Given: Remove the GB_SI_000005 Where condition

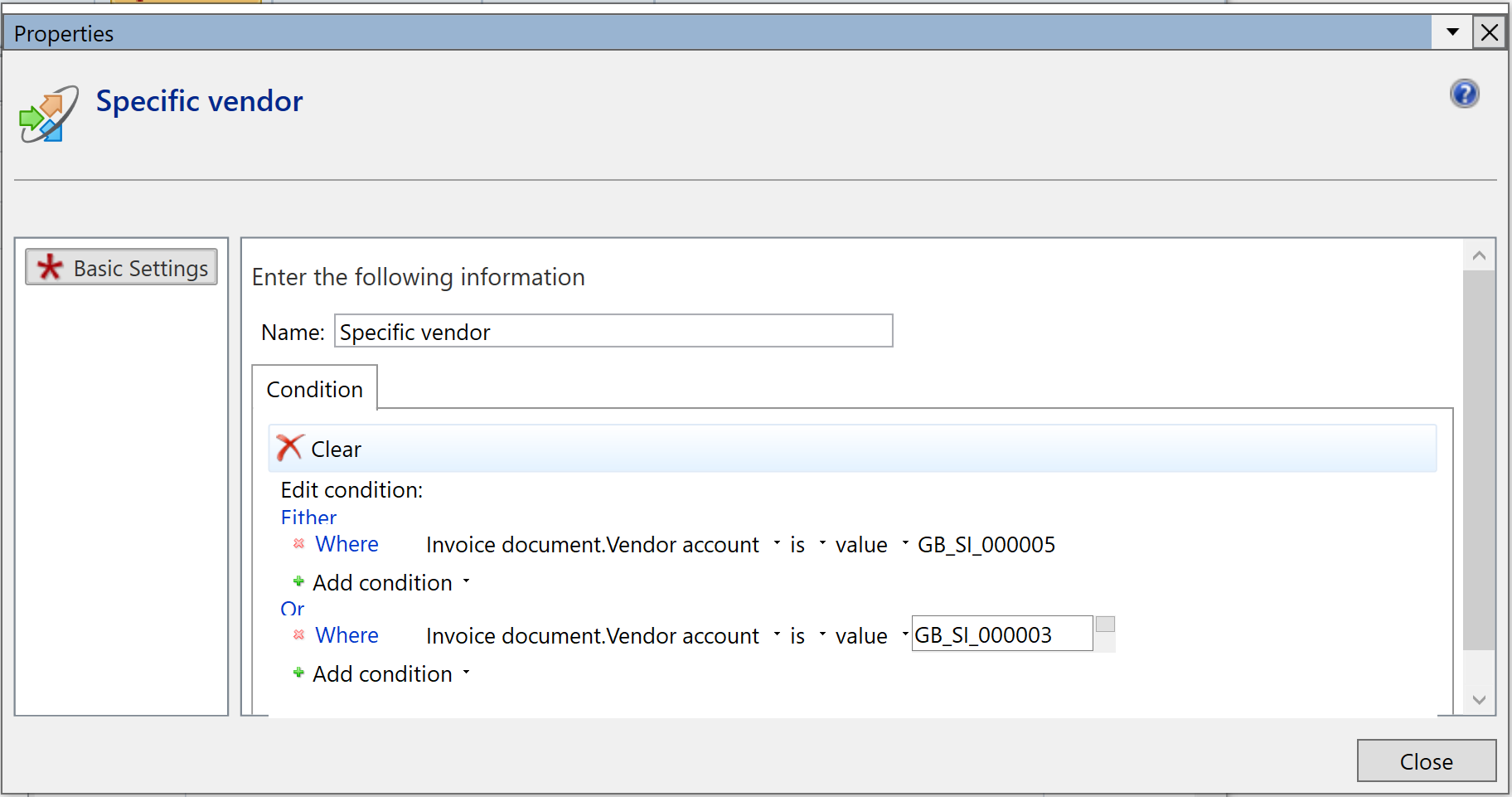Looking at the screenshot, I should (x=298, y=543).
